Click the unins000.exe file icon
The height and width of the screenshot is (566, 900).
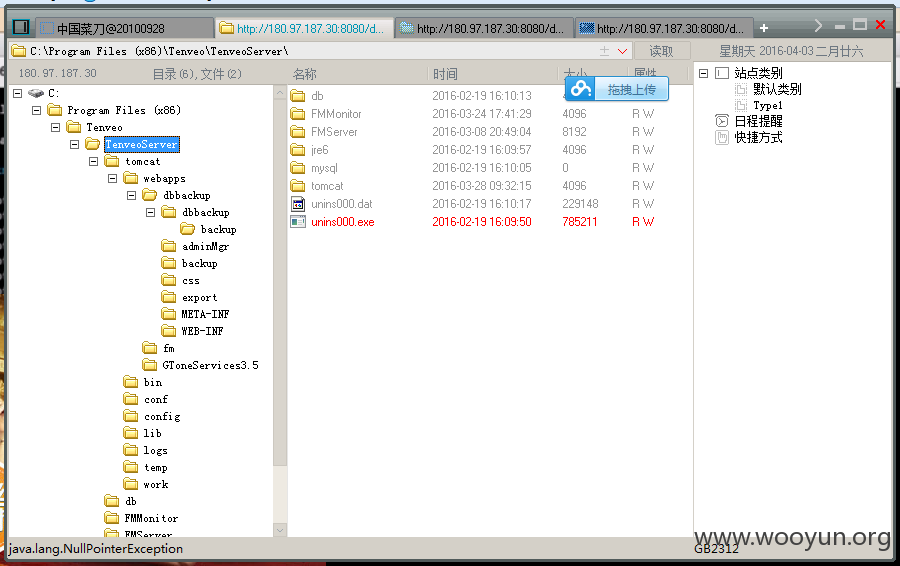298,222
